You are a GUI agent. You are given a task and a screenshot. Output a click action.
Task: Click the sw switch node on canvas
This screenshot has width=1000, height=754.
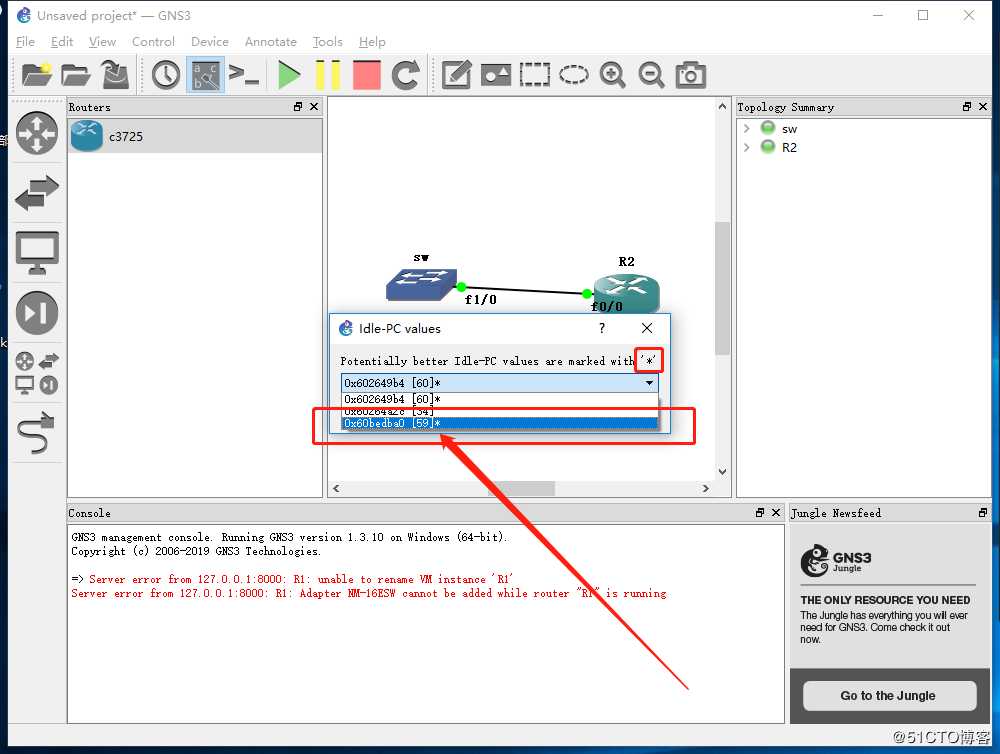coord(421,284)
